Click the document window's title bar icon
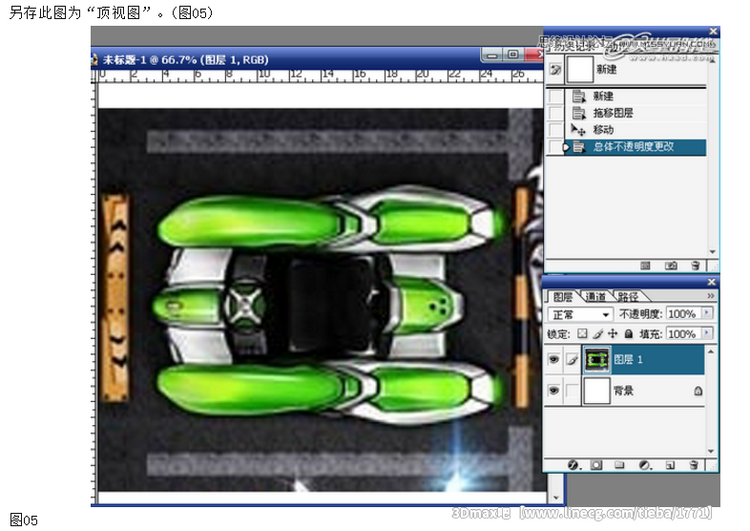The height and width of the screenshot is (531, 750). point(94,60)
